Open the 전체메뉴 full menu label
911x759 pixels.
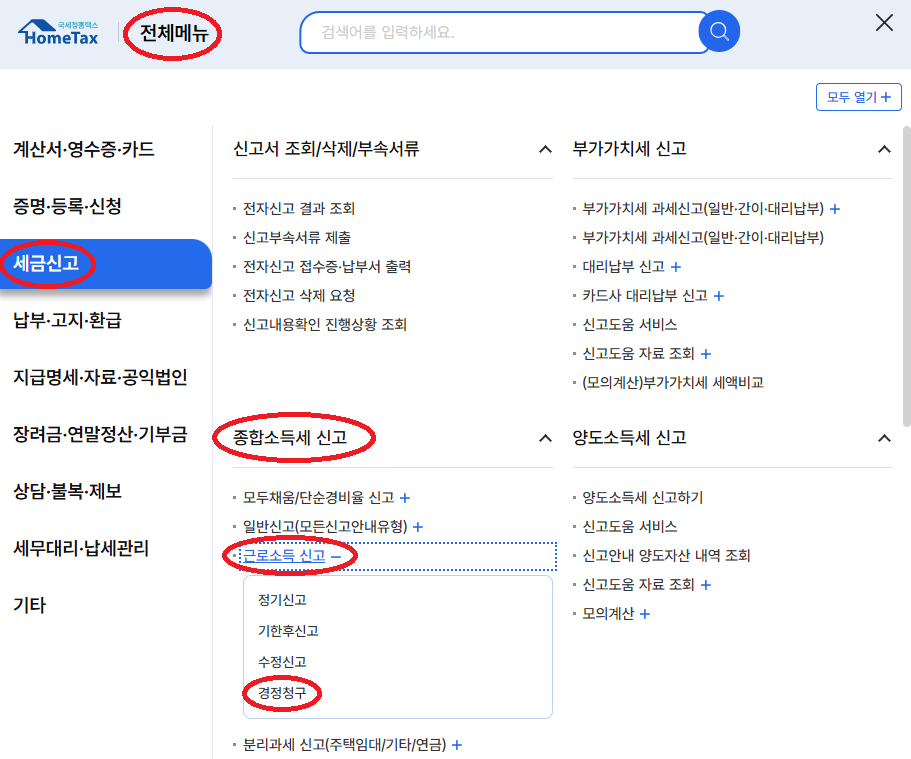[172, 32]
